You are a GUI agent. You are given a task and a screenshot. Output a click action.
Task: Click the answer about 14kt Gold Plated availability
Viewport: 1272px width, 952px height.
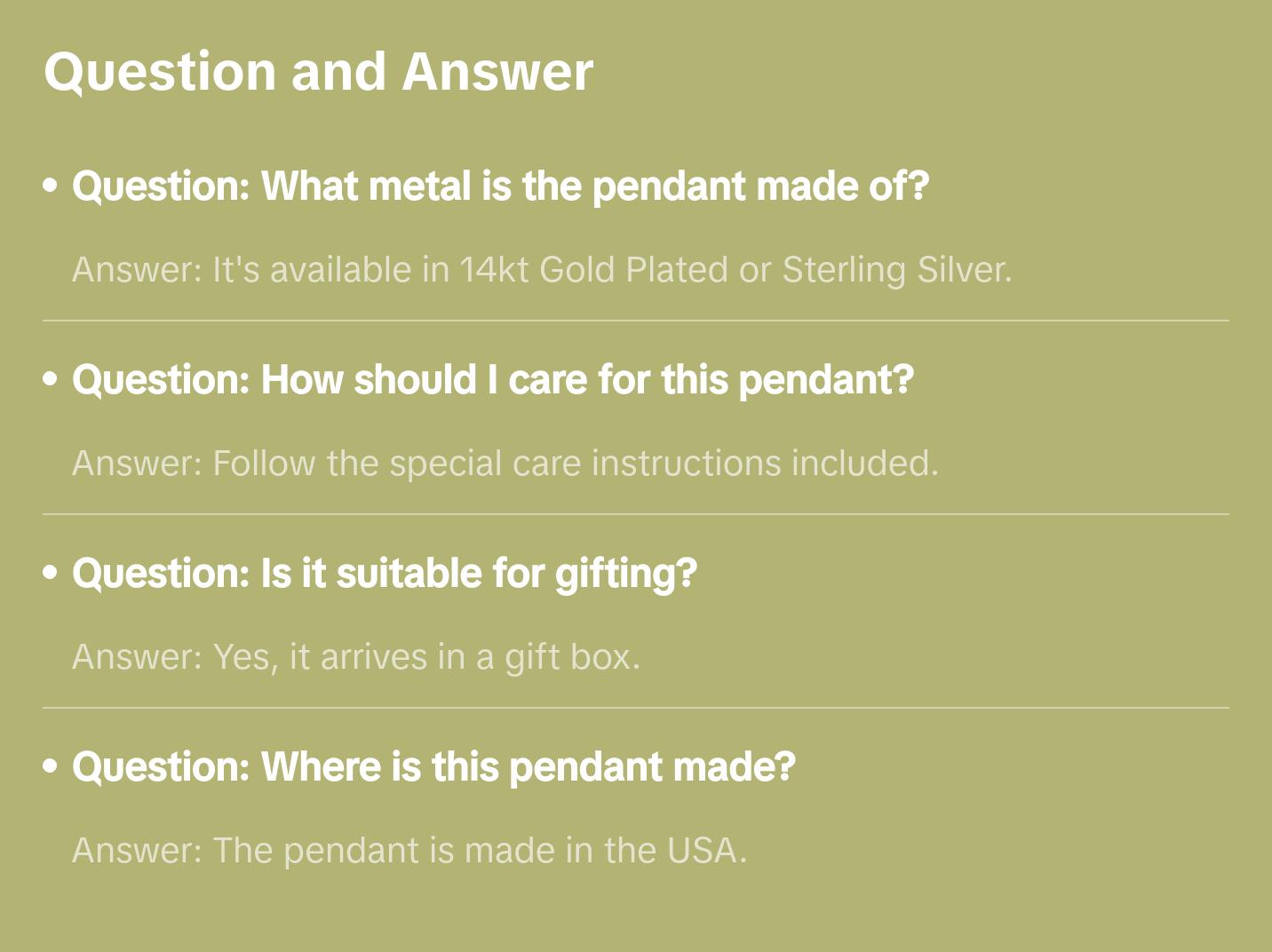pyautogui.click(x=542, y=270)
